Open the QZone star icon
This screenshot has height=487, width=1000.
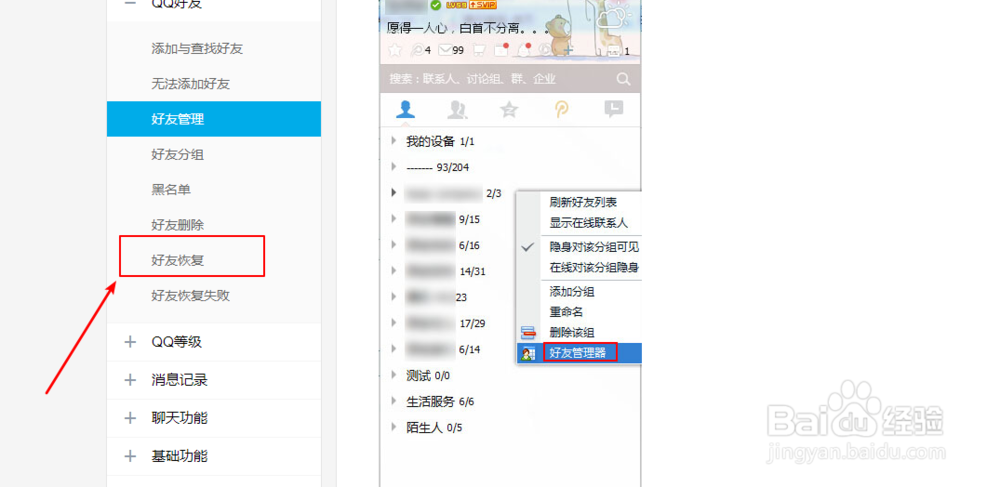(x=395, y=50)
